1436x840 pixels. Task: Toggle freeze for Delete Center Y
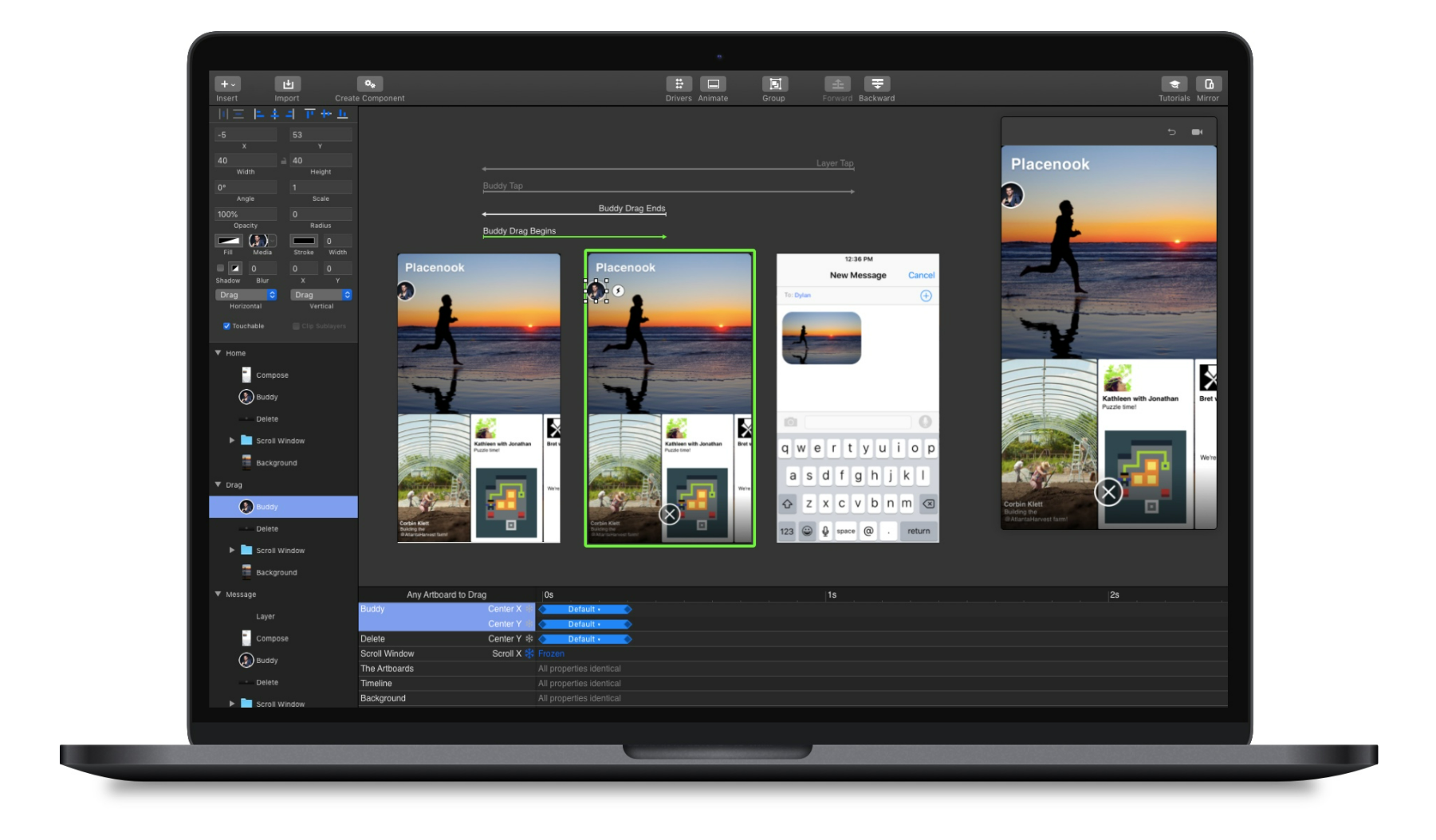[x=529, y=639]
